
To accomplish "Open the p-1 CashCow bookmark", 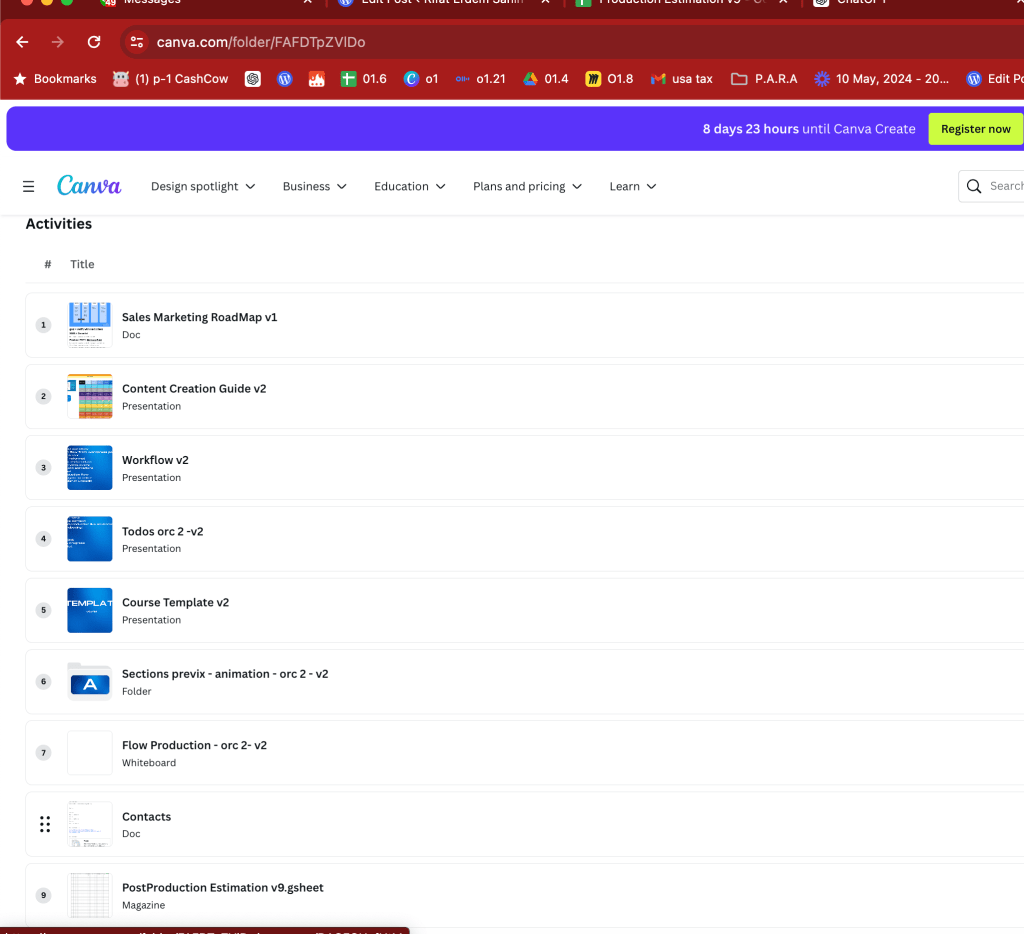I will click(x=170, y=79).
